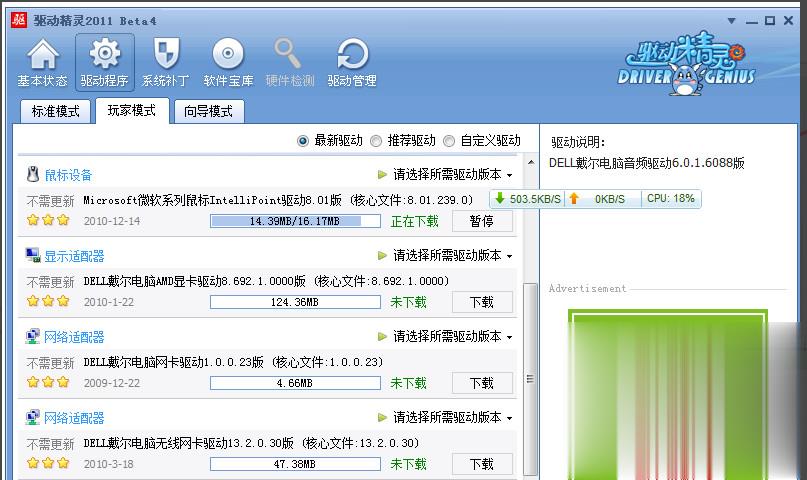The height and width of the screenshot is (480, 807).
Task: Click the 驱动精灵 app logo in title bar
Action: (19, 20)
